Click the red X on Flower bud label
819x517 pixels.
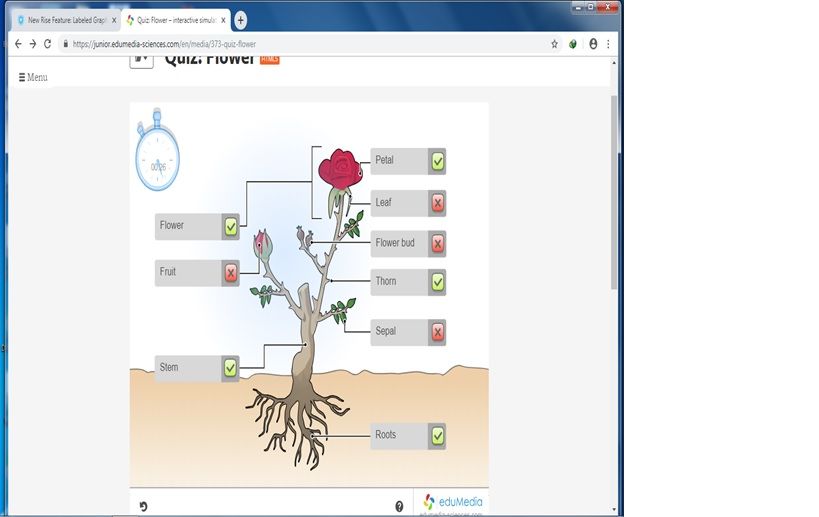(x=438, y=243)
